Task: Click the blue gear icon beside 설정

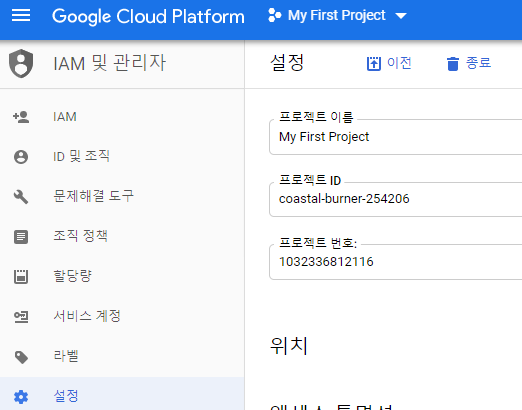Action: pos(21,397)
